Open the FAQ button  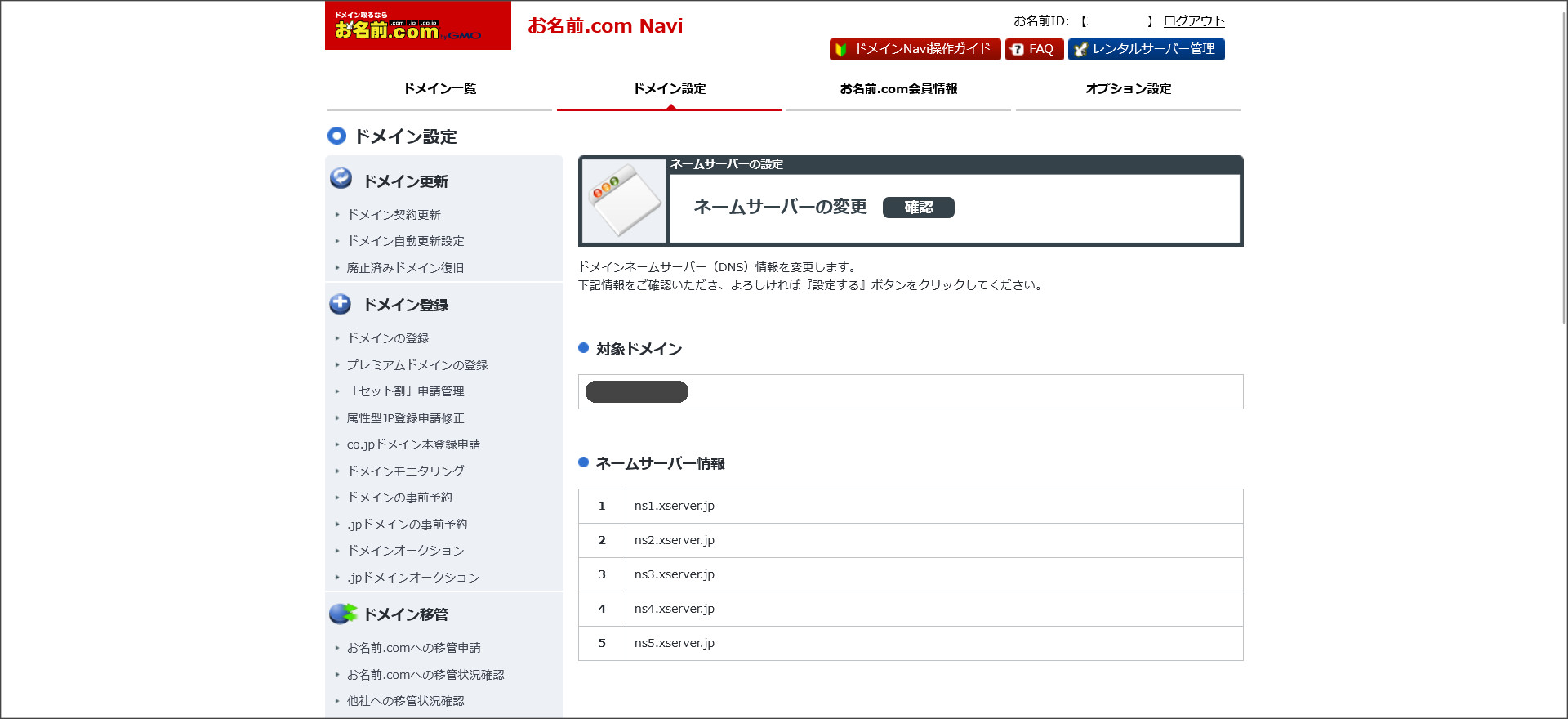tap(1034, 50)
